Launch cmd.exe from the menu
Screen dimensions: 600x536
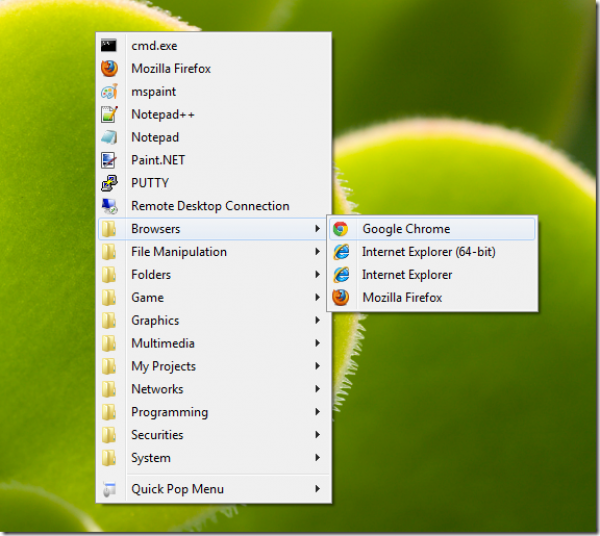coord(154,46)
